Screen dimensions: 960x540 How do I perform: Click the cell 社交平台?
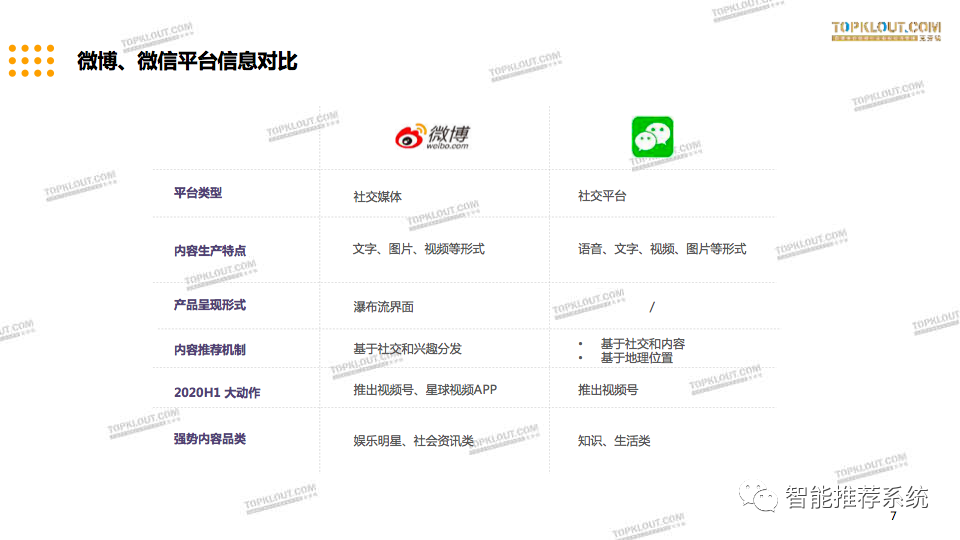tap(602, 196)
